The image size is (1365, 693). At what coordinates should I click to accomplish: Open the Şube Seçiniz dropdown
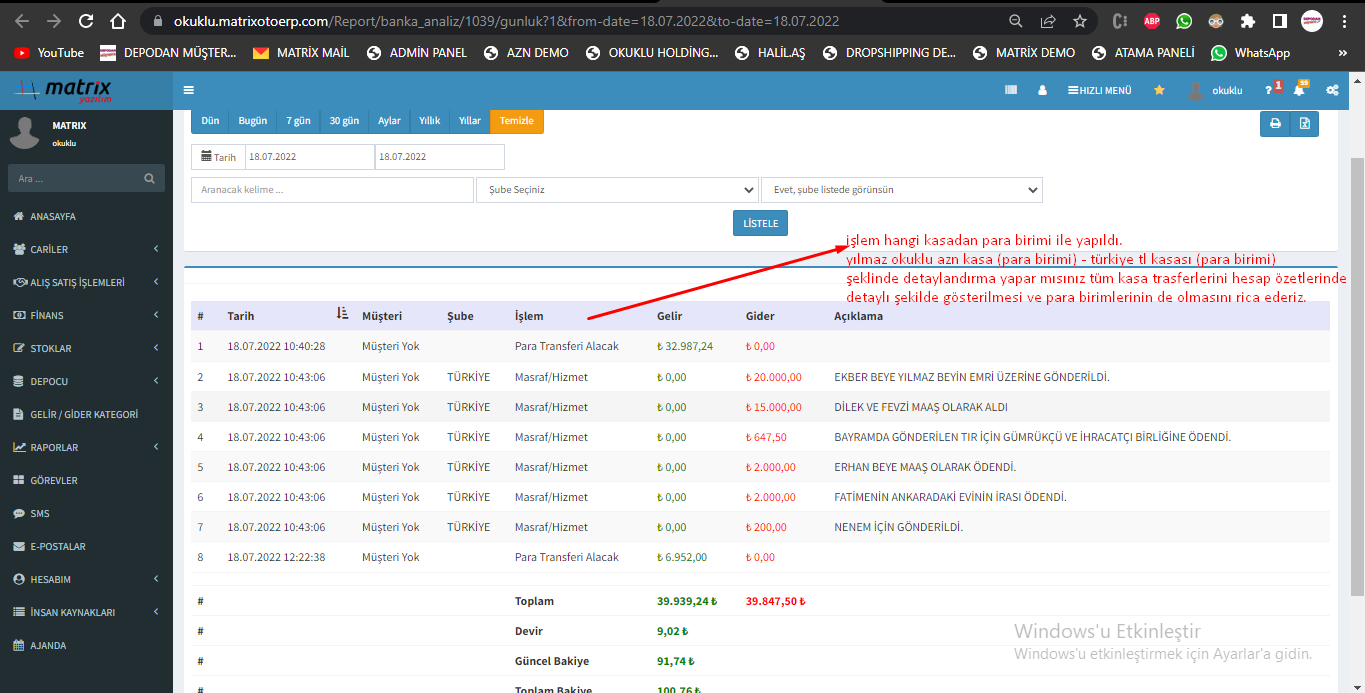(617, 190)
